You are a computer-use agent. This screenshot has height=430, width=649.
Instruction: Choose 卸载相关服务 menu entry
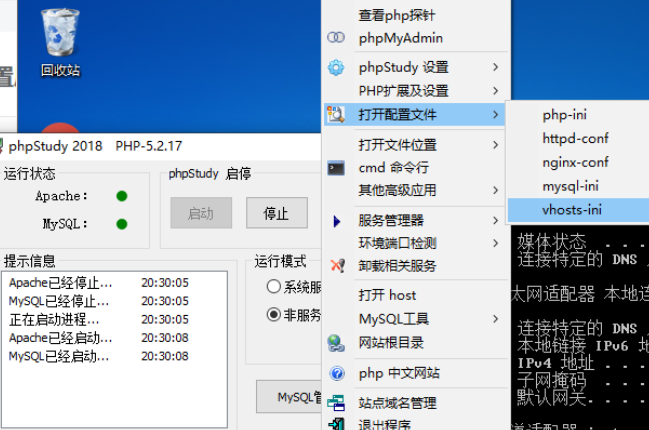[x=416, y=266]
